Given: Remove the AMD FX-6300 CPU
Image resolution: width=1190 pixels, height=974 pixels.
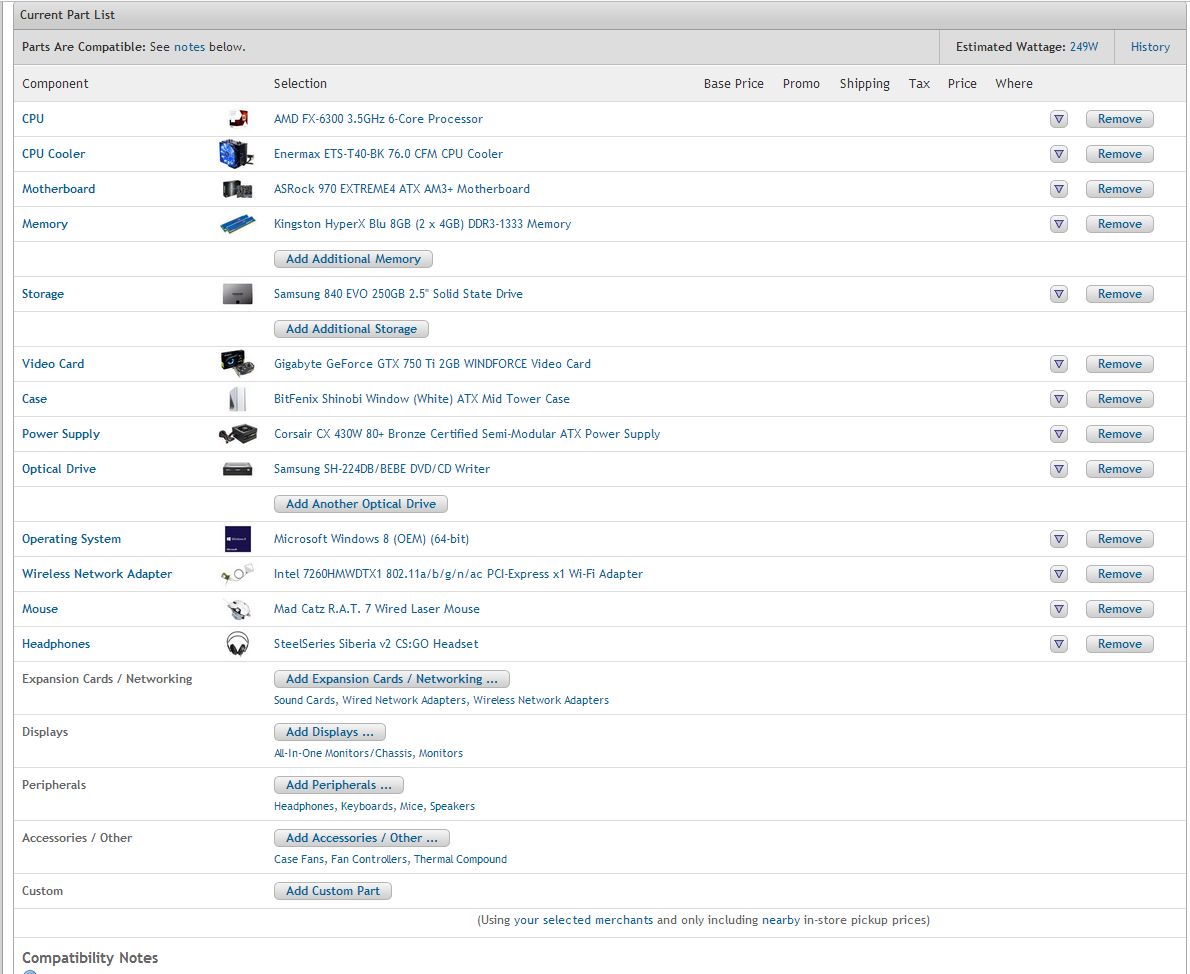Looking at the screenshot, I should point(1119,119).
